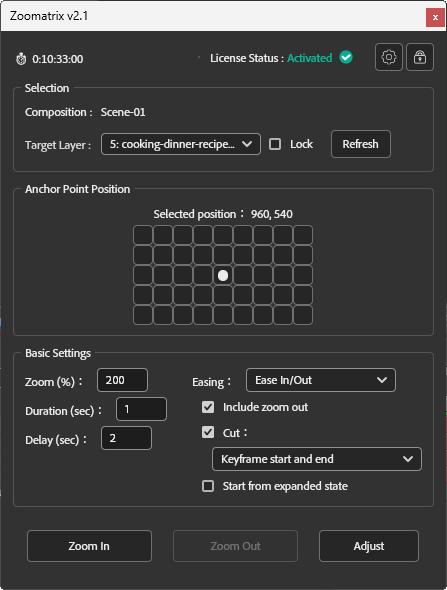Click the Activated license status text
The width and height of the screenshot is (447, 590).
(x=310, y=58)
